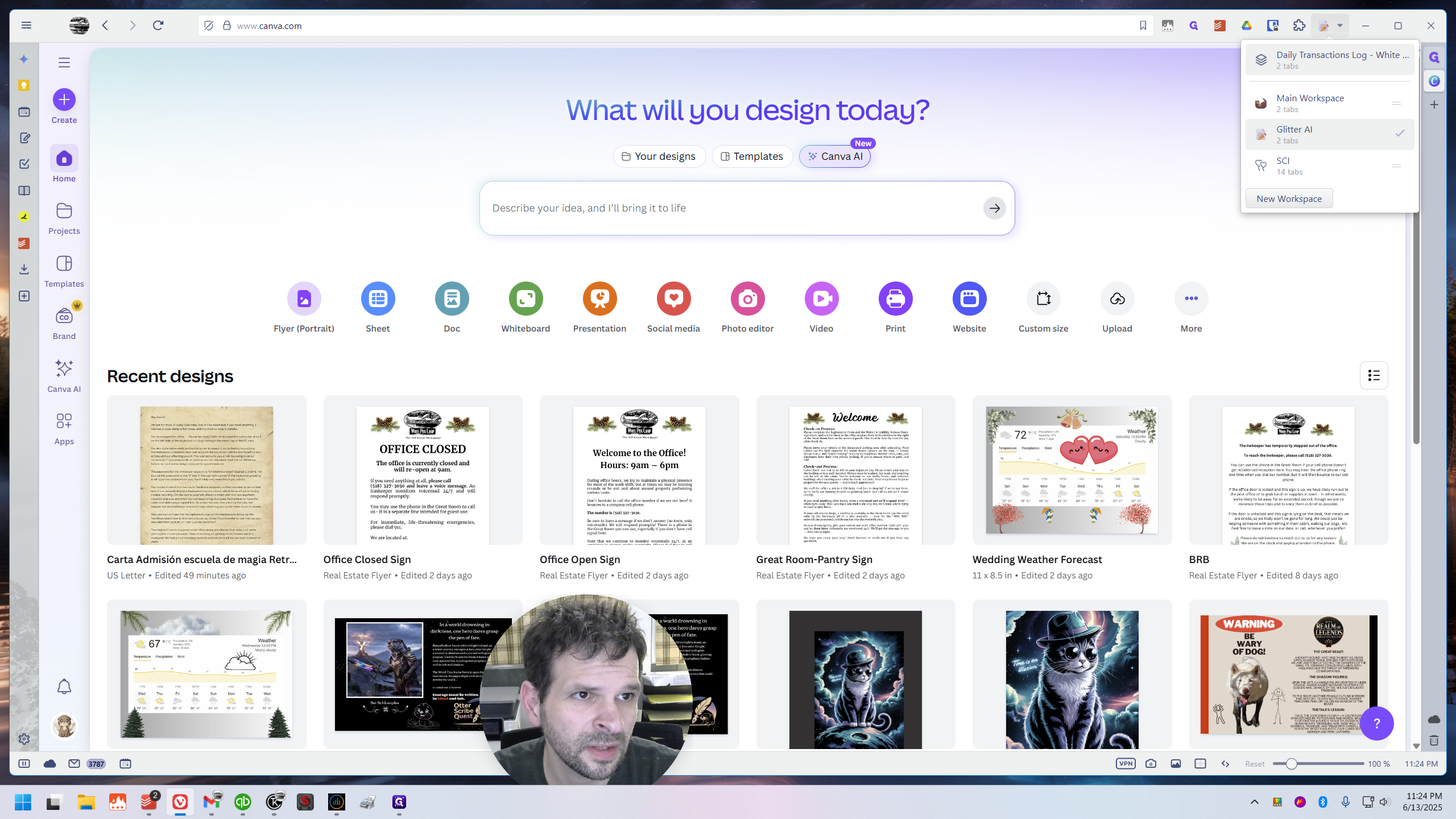The width and height of the screenshot is (1456, 819).
Task: Open Wedding Weather Forecast design
Action: coord(1072,470)
